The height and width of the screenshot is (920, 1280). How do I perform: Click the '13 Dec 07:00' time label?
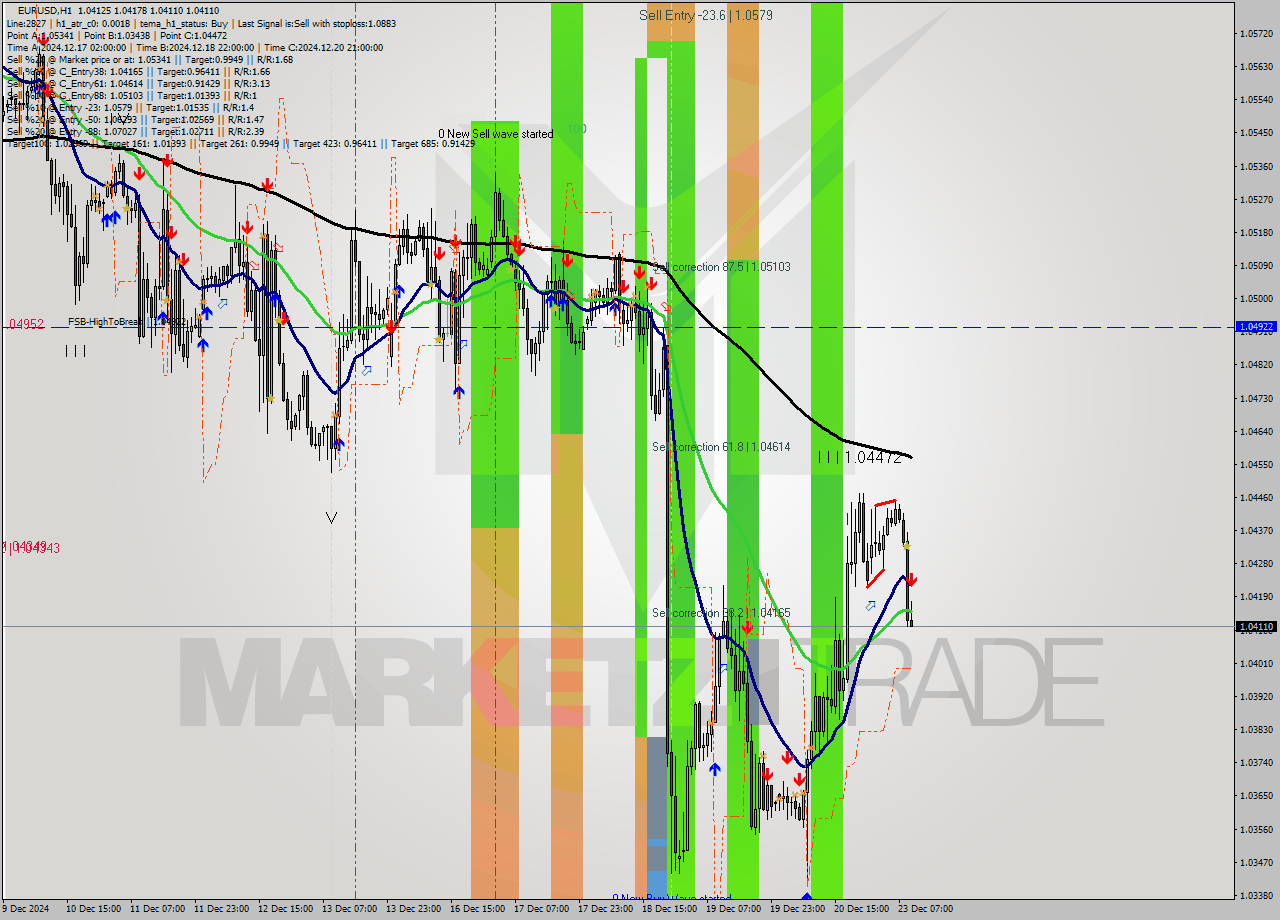click(x=351, y=909)
